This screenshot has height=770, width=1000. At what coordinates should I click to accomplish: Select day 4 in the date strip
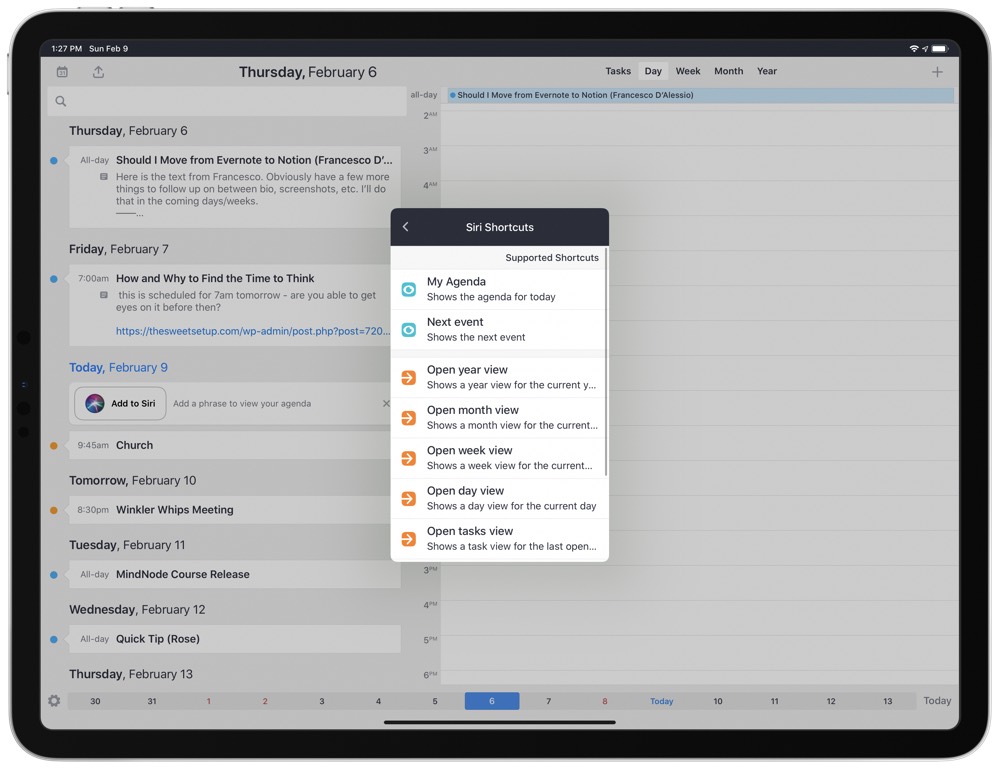click(378, 701)
